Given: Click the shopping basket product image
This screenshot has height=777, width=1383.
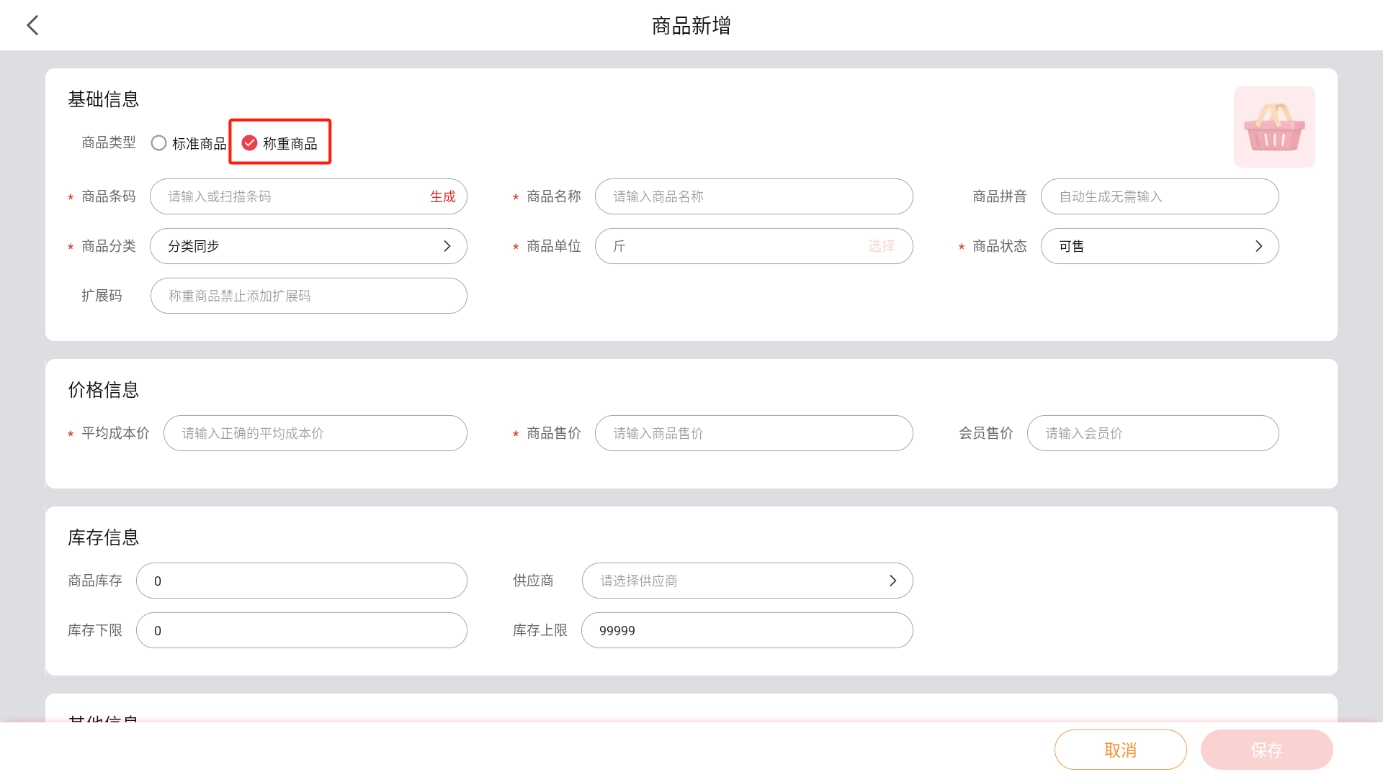Looking at the screenshot, I should 1273,127.
